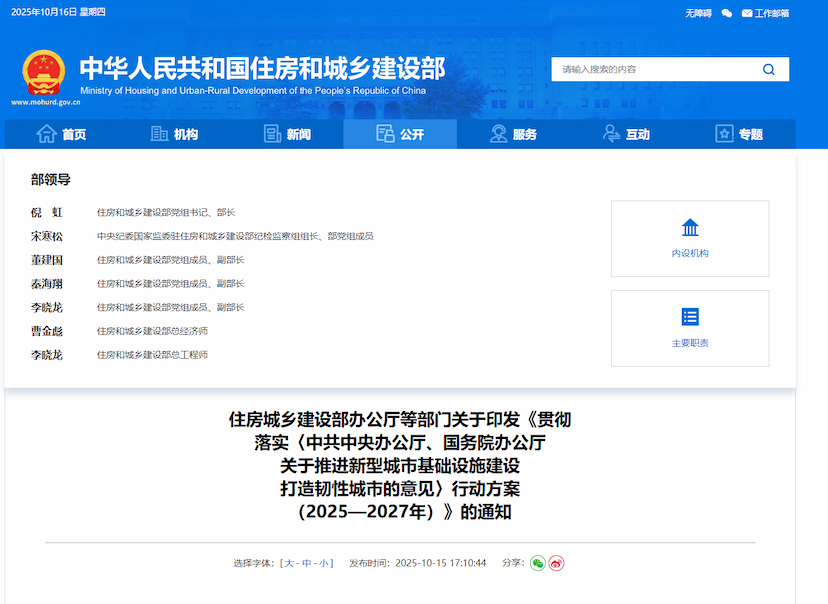Share article via green WeChat icon
Screen dimensions: 828x604
(537, 563)
